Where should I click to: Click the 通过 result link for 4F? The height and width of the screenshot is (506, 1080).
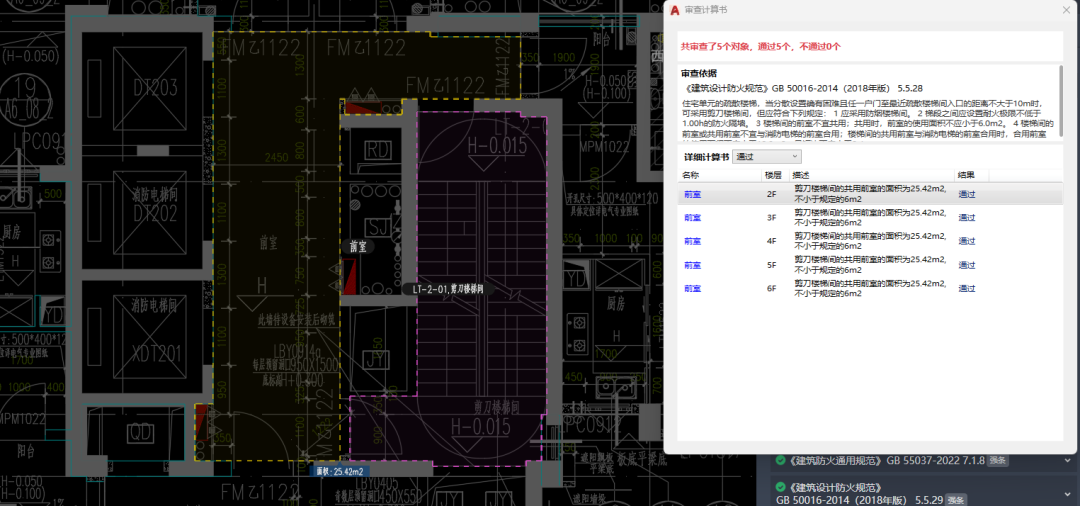click(967, 241)
